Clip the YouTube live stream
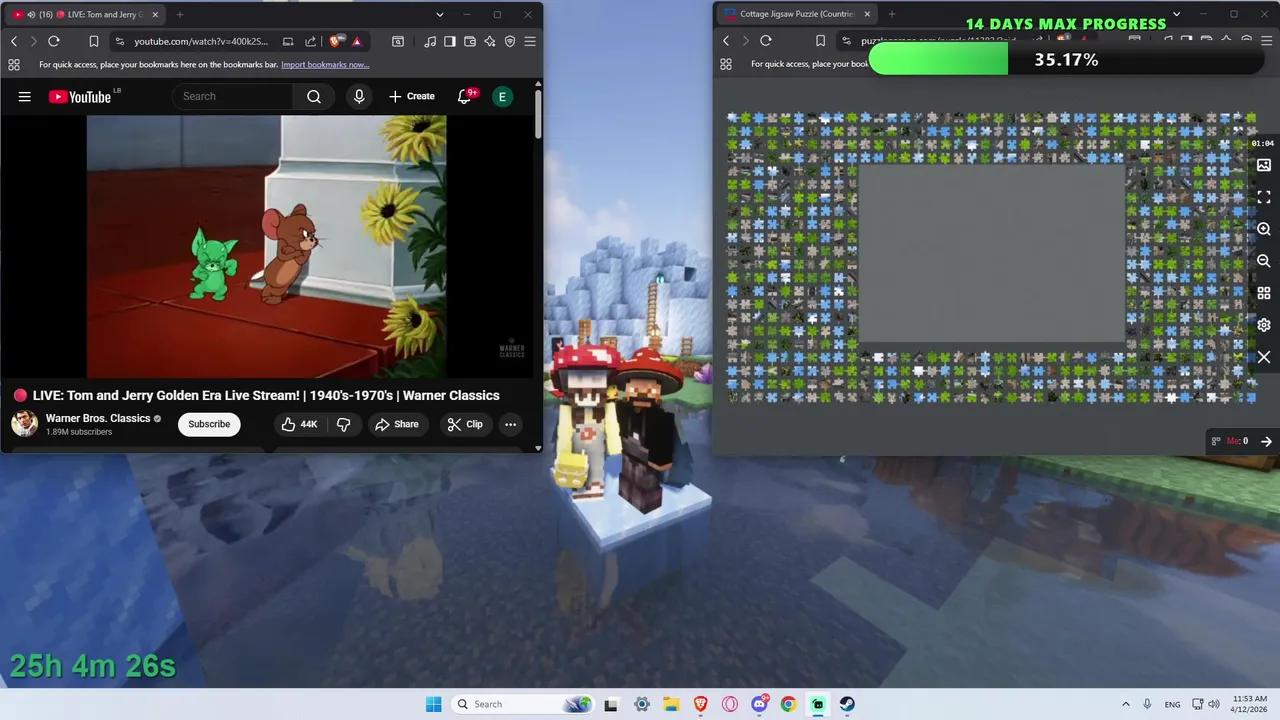 click(x=465, y=424)
